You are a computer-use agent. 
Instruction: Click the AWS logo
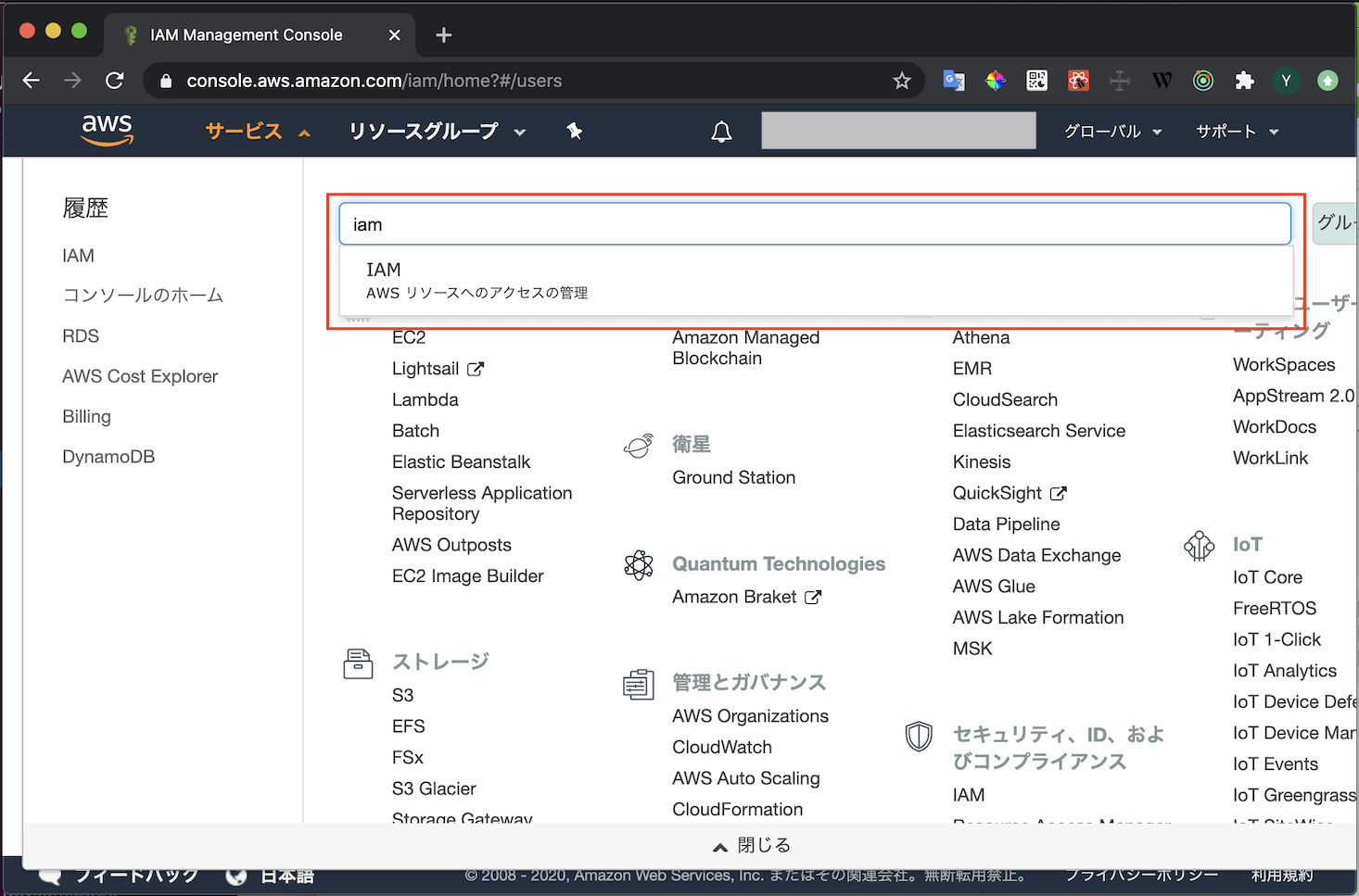coord(108,131)
